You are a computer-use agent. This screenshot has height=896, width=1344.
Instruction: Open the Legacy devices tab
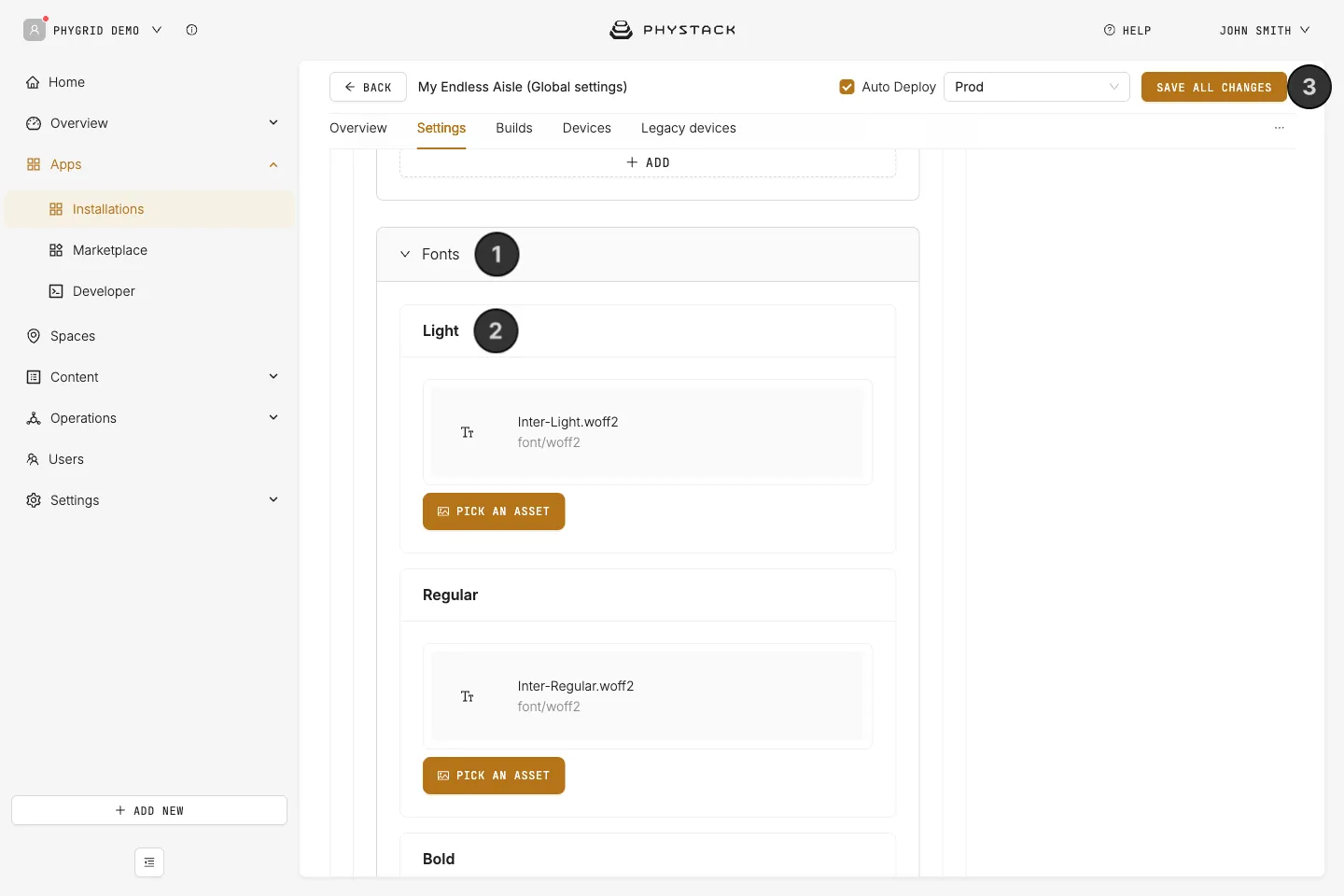tap(689, 128)
